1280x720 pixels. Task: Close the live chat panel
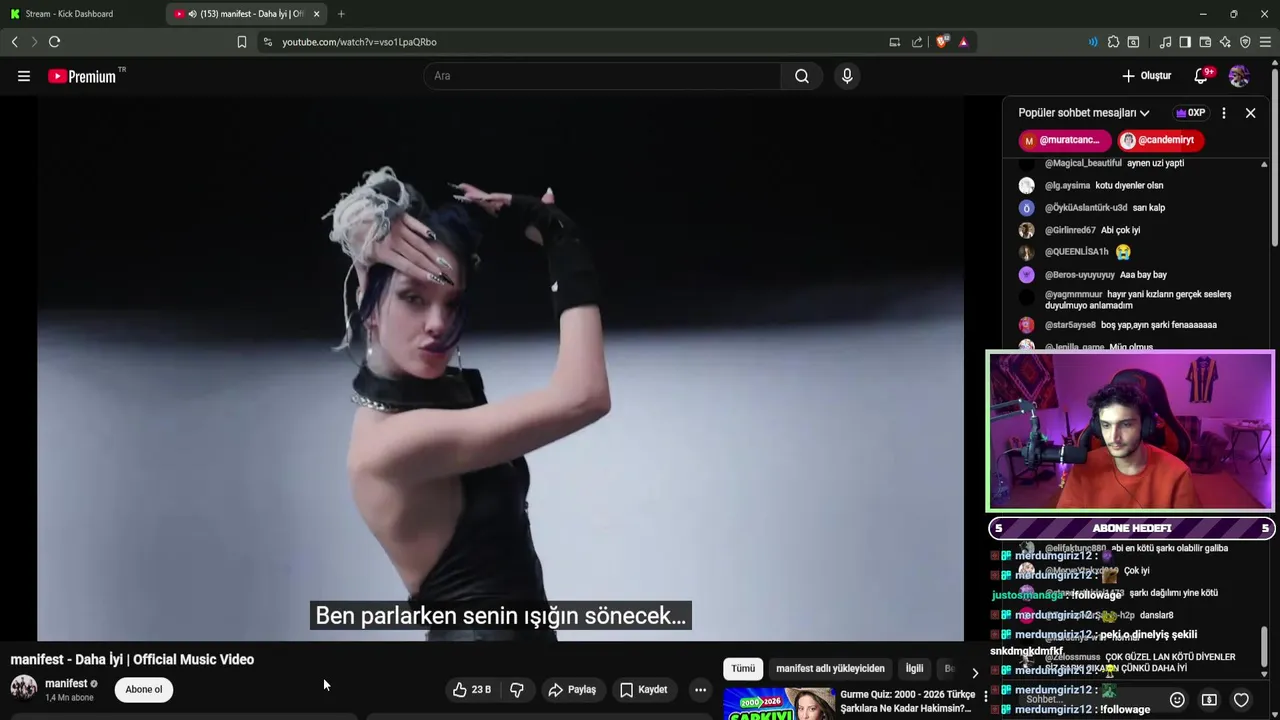(x=1250, y=113)
